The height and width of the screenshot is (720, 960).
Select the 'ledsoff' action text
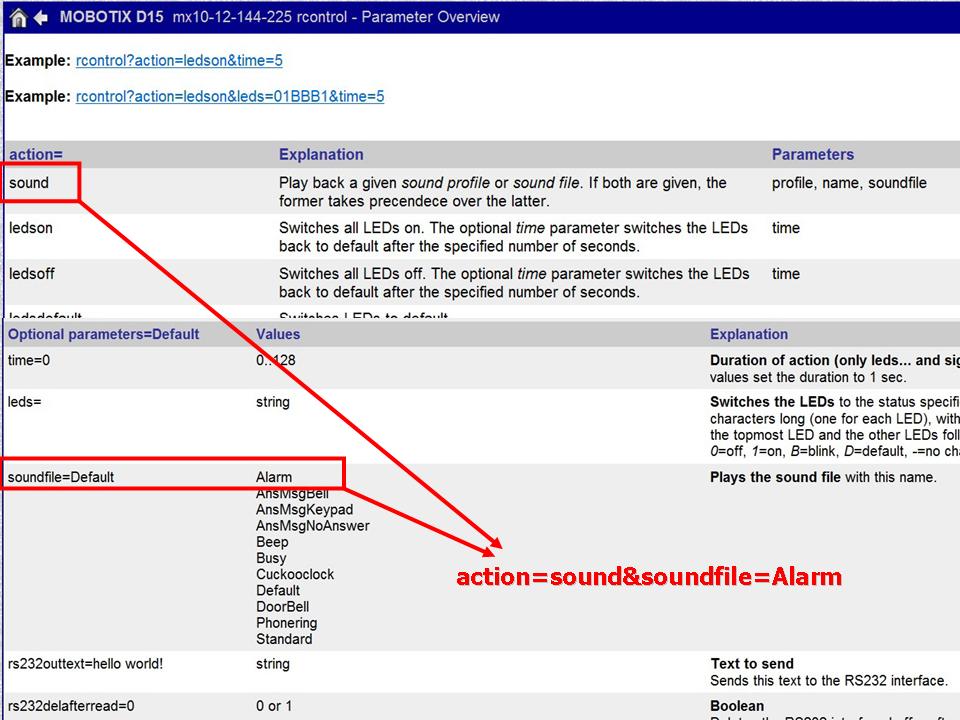point(31,274)
